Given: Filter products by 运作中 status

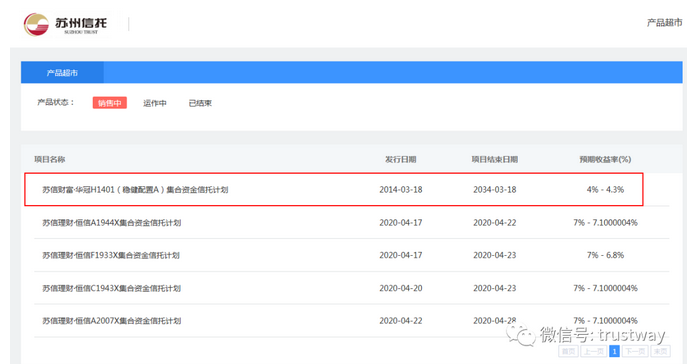Looking at the screenshot, I should coord(154,103).
